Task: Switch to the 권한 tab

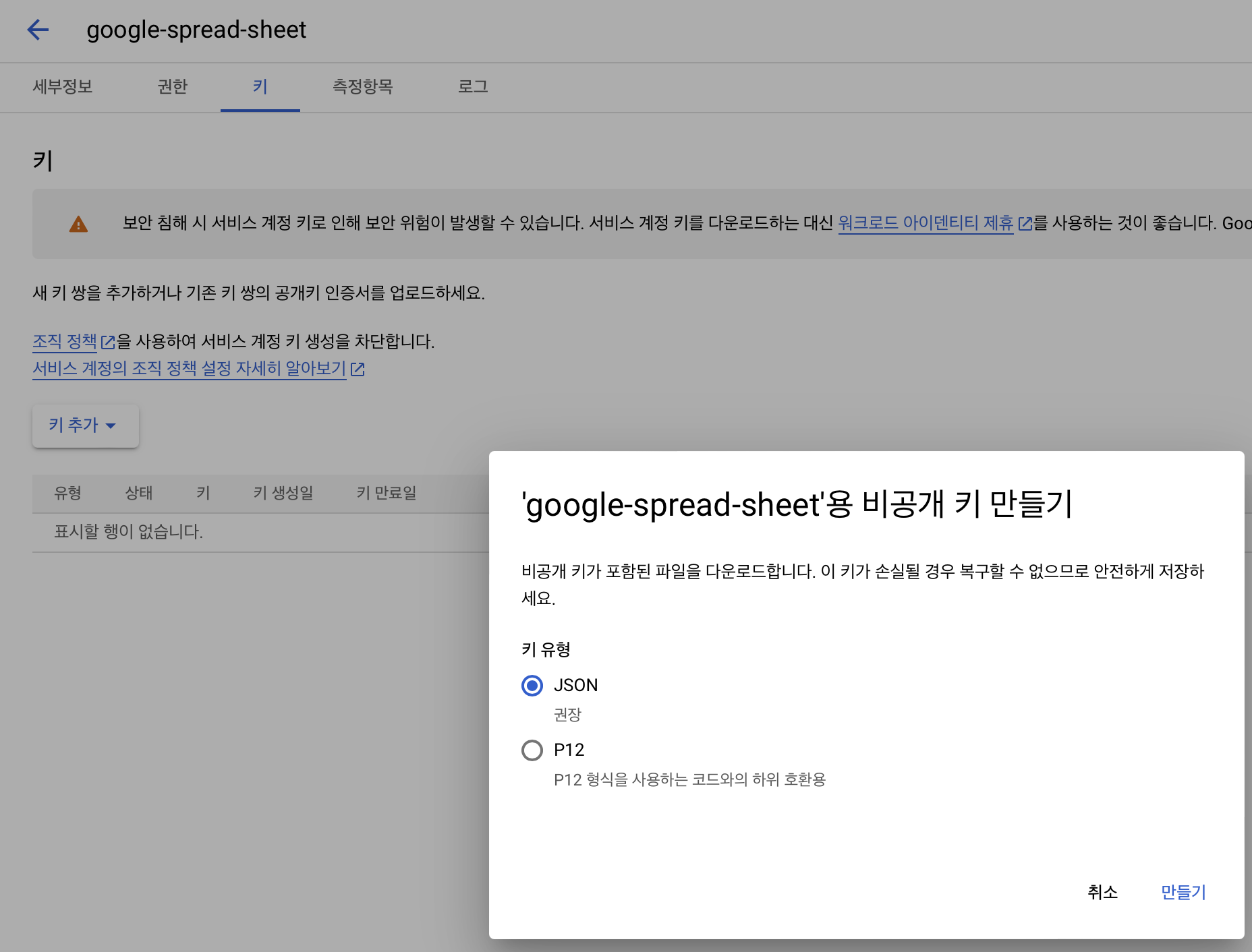Action: (x=173, y=87)
